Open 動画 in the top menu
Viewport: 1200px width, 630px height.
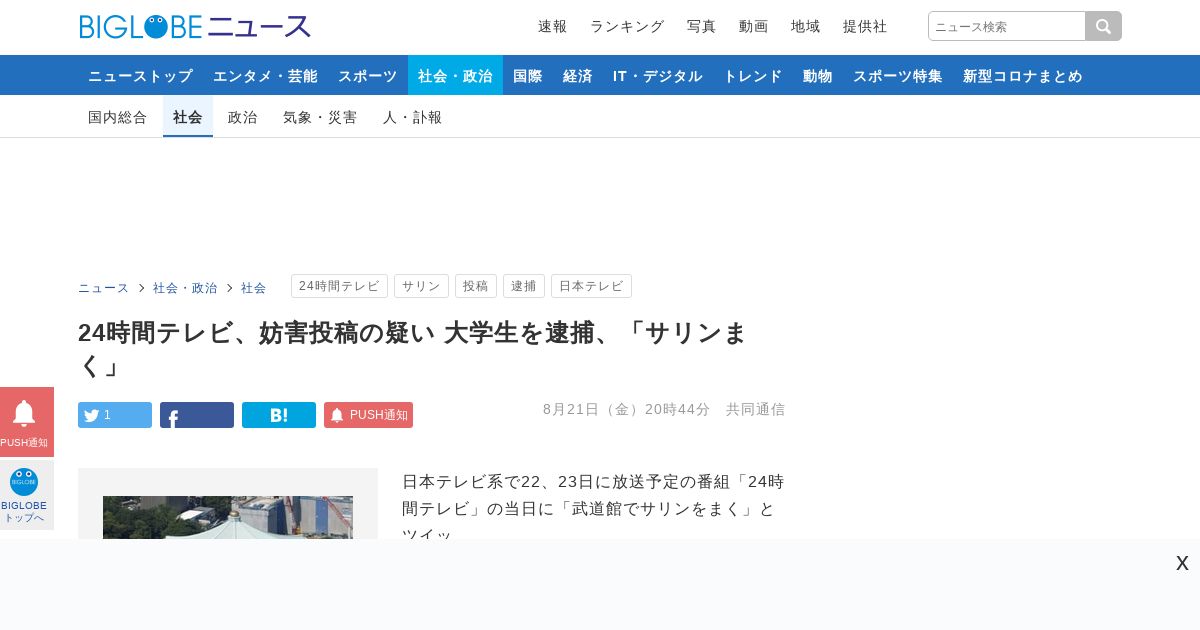pos(753,27)
